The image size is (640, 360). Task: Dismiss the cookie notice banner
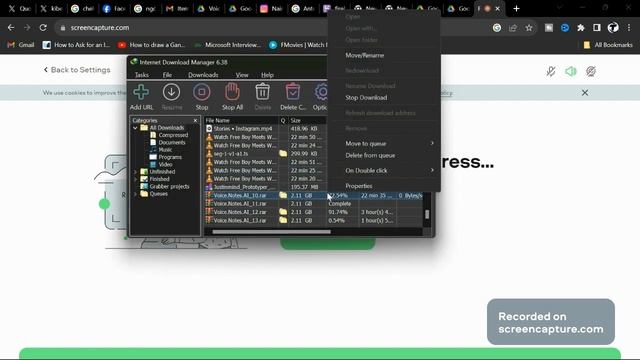[x=585, y=93]
